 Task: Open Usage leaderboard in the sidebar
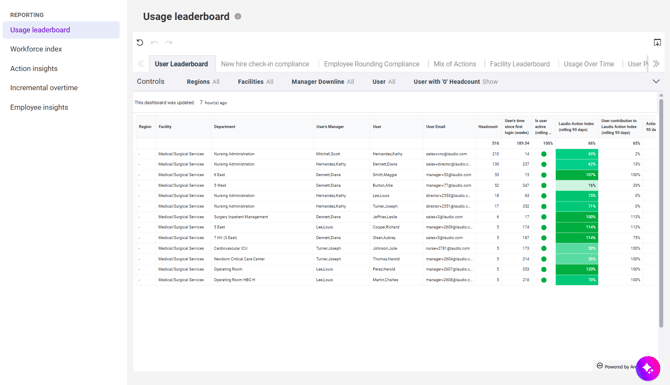(61, 30)
